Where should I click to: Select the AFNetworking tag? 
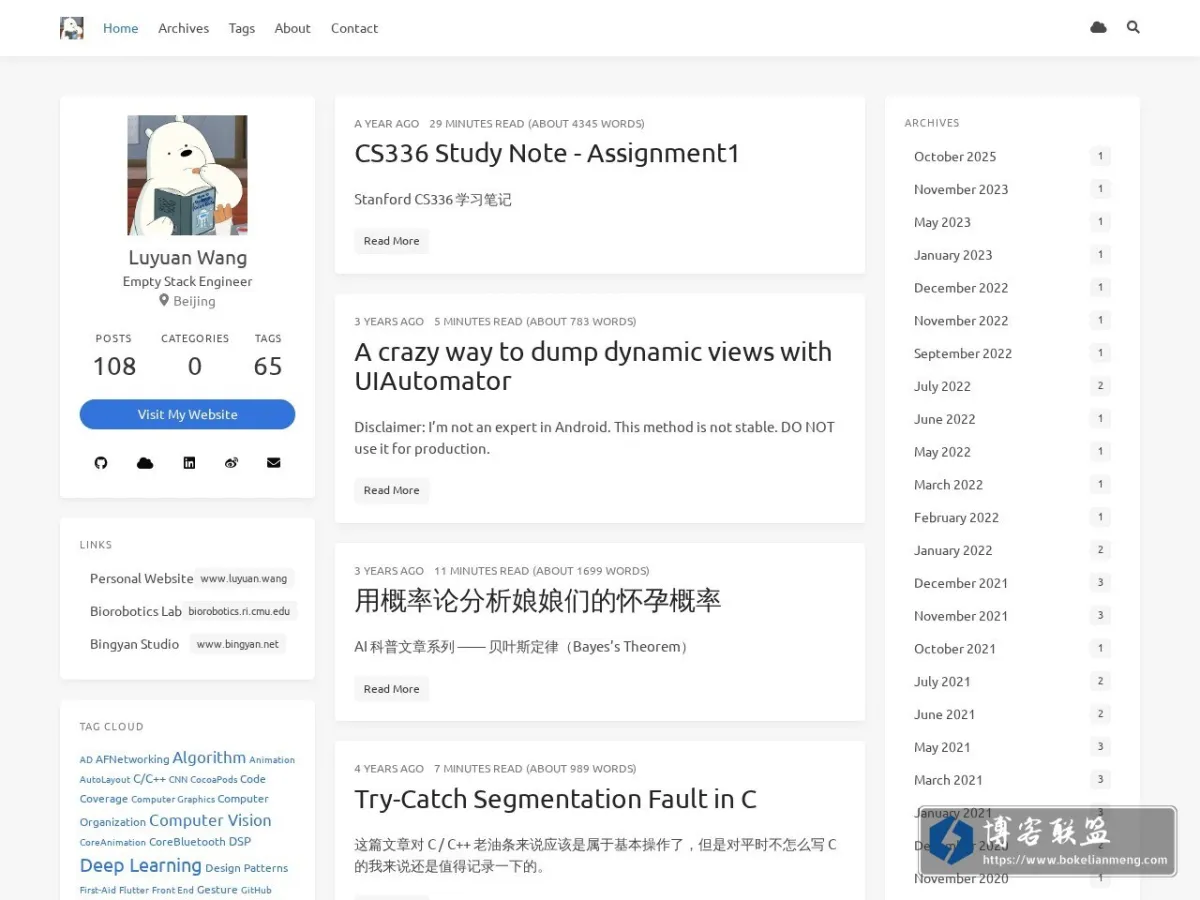pos(132,759)
